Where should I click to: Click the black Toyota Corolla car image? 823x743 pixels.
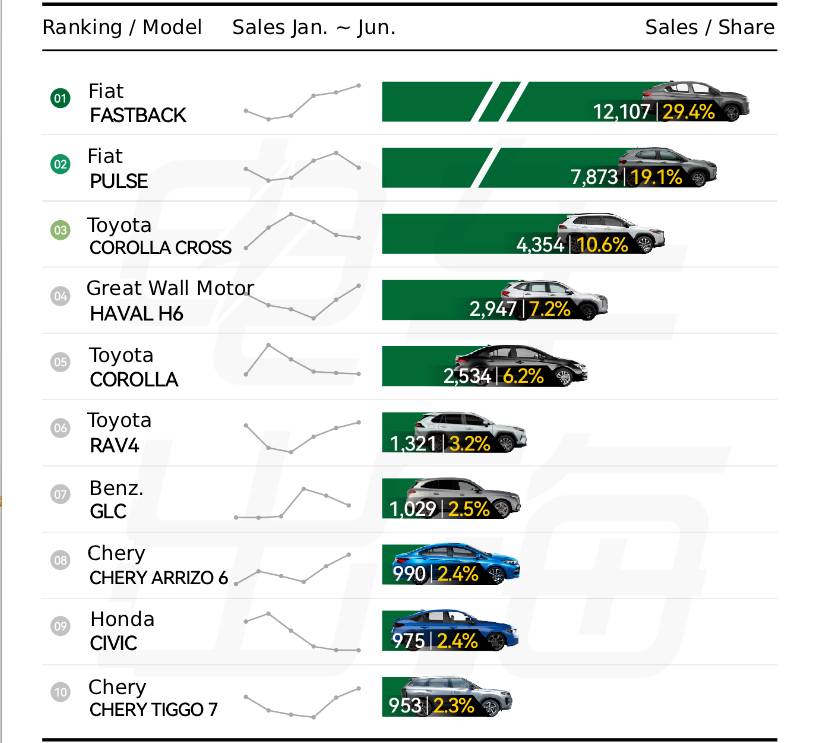521,364
